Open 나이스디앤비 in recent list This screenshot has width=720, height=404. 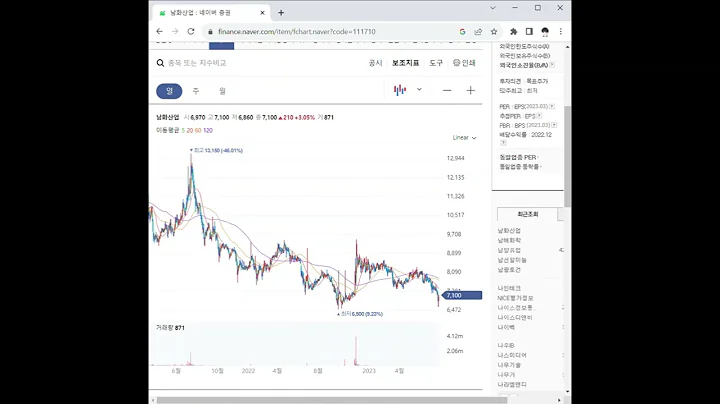(x=515, y=317)
